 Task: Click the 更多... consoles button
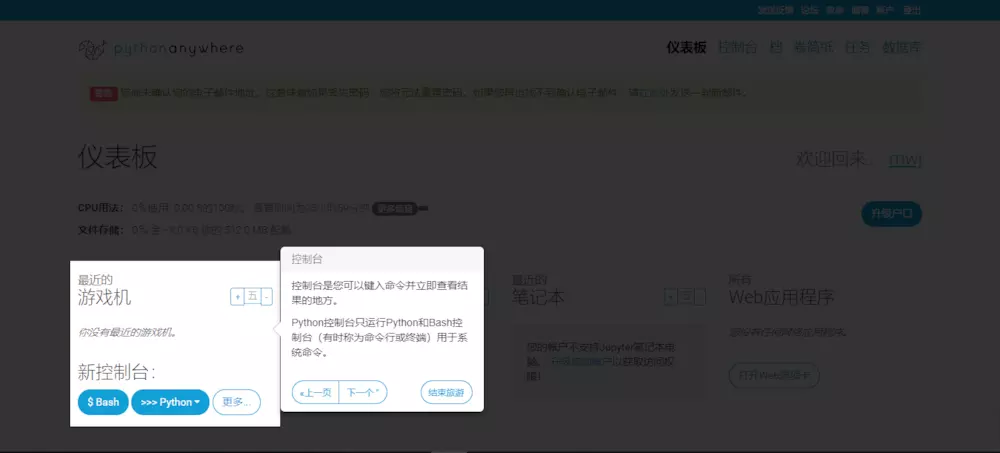237,402
